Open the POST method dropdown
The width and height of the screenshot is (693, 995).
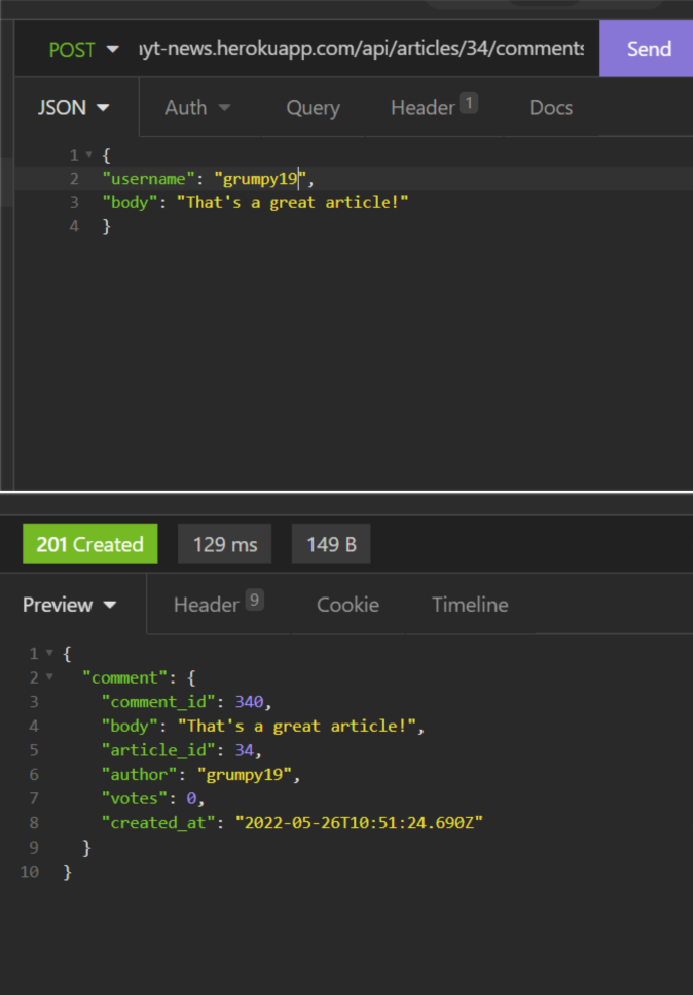[x=83, y=49]
